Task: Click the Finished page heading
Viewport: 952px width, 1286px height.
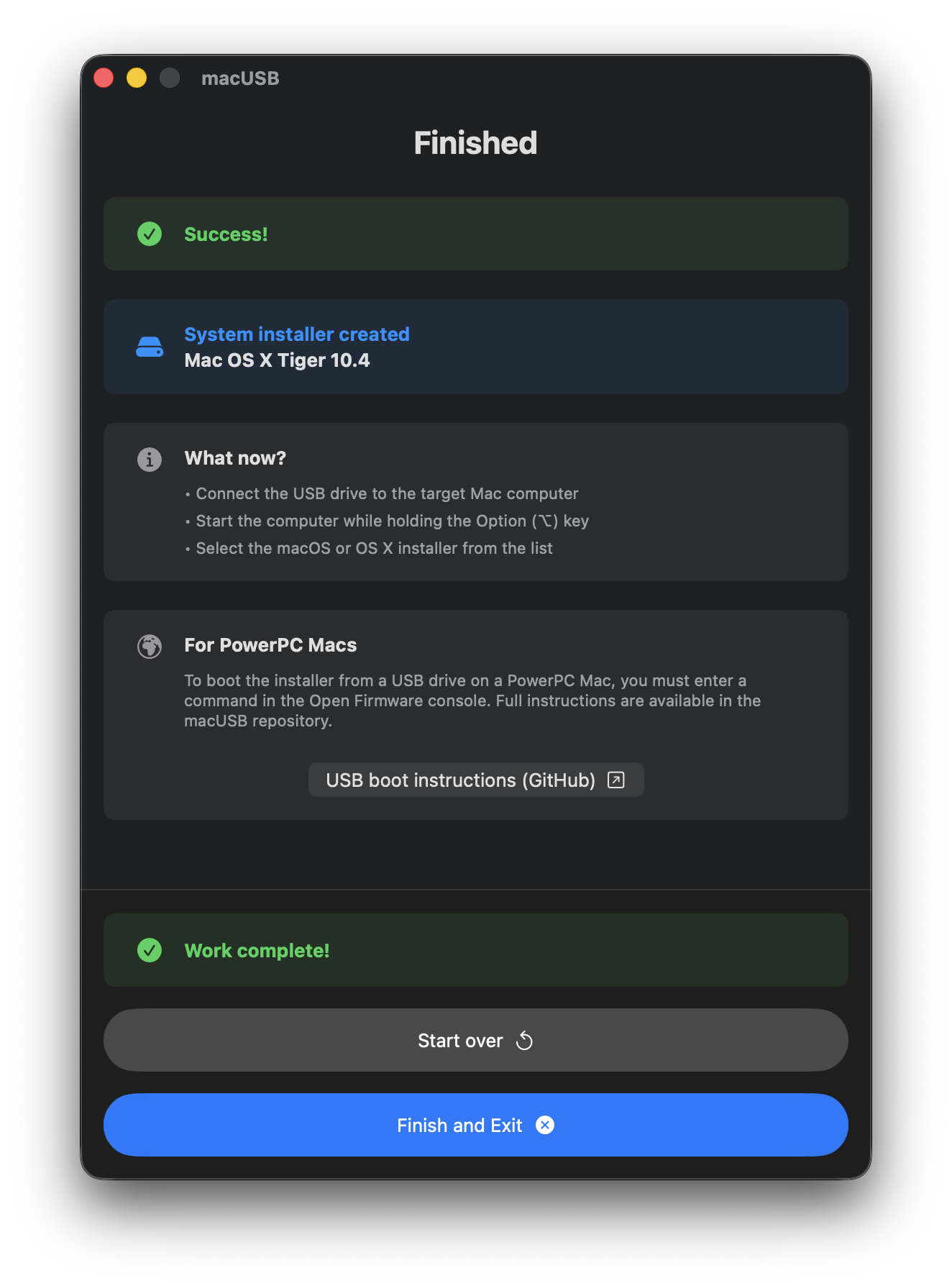Action: (475, 142)
